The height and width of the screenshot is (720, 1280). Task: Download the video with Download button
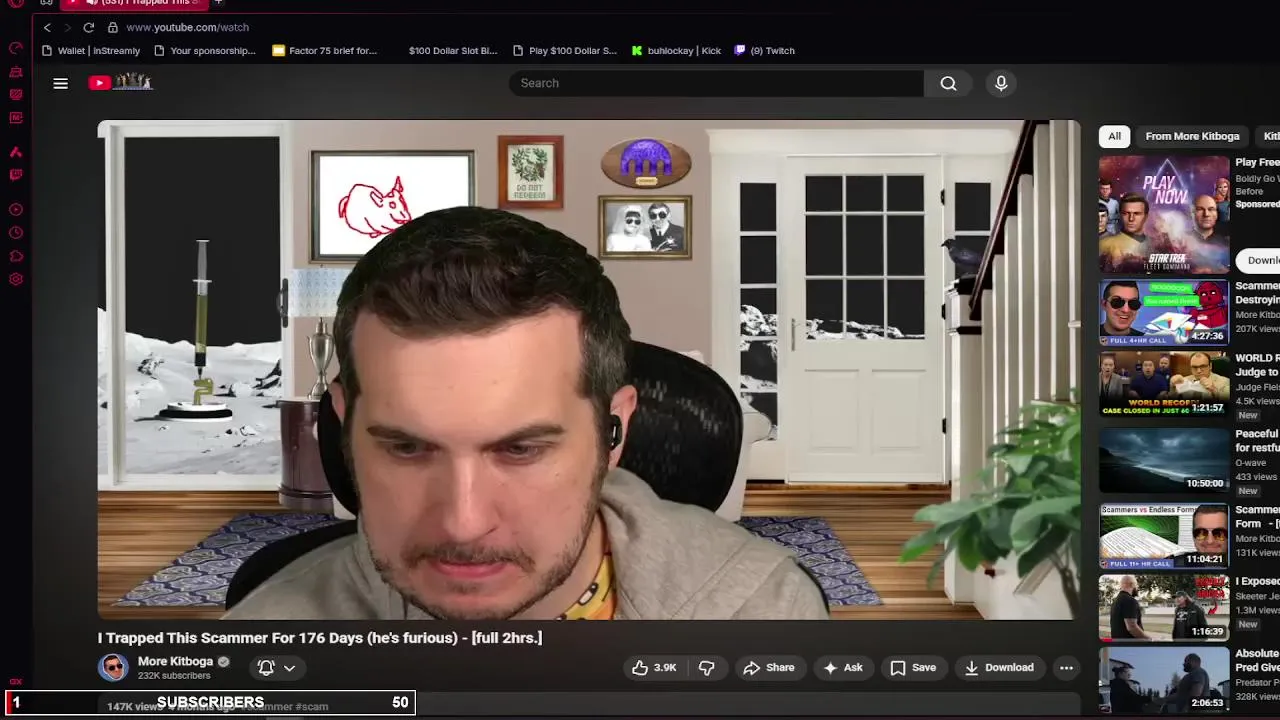tap(998, 667)
